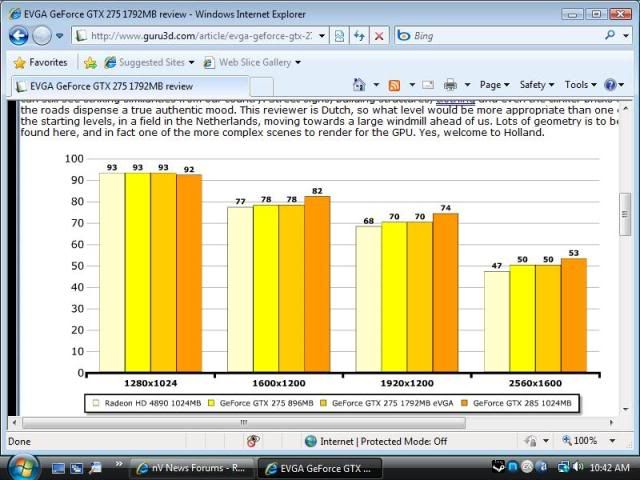Click the vertical scrollbar thumb
The image size is (640, 480).
coord(625,214)
